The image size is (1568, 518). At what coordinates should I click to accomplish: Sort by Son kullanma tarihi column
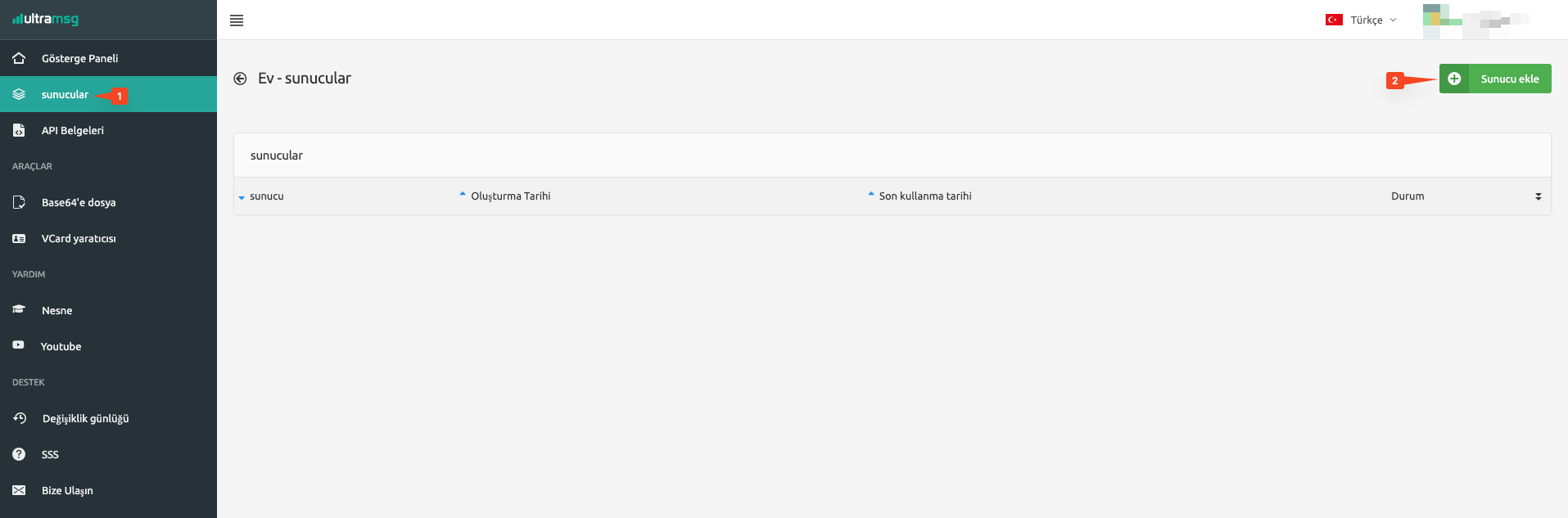click(924, 196)
